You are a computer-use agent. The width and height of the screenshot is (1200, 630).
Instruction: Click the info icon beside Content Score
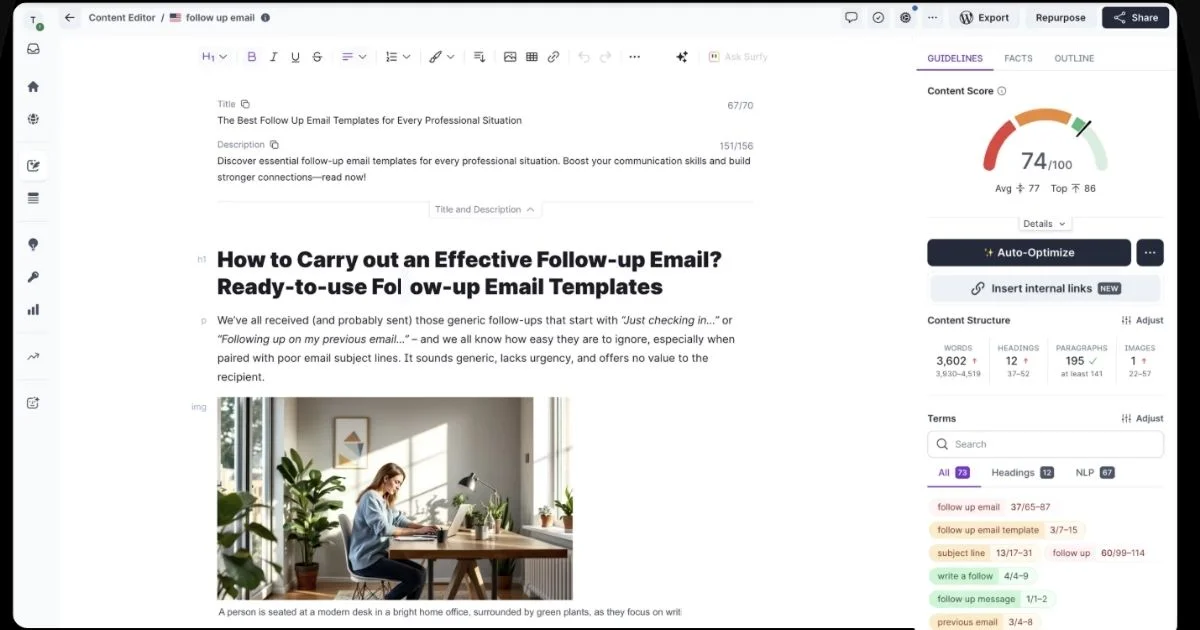coord(1002,91)
